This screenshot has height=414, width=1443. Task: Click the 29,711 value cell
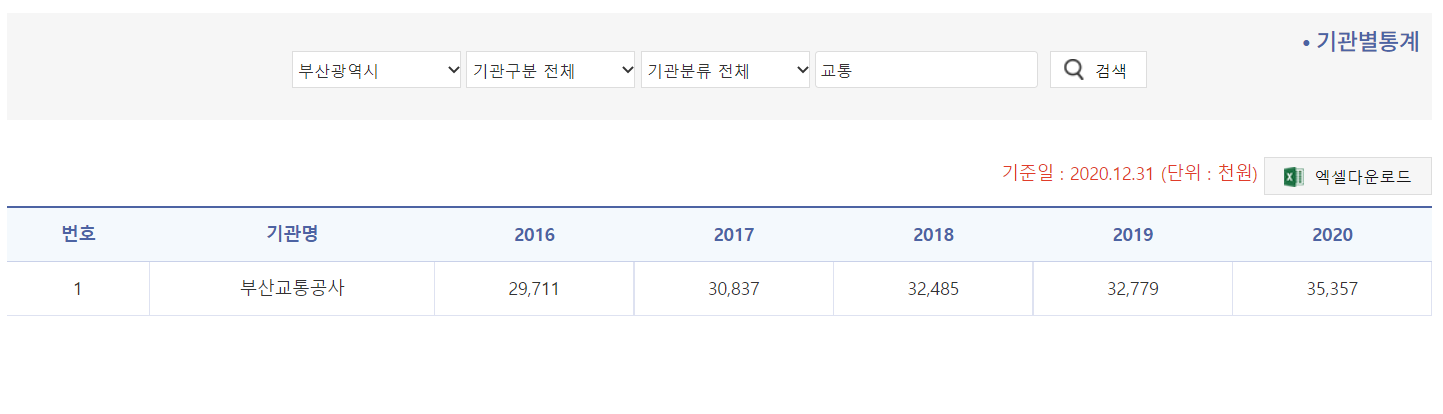534,289
